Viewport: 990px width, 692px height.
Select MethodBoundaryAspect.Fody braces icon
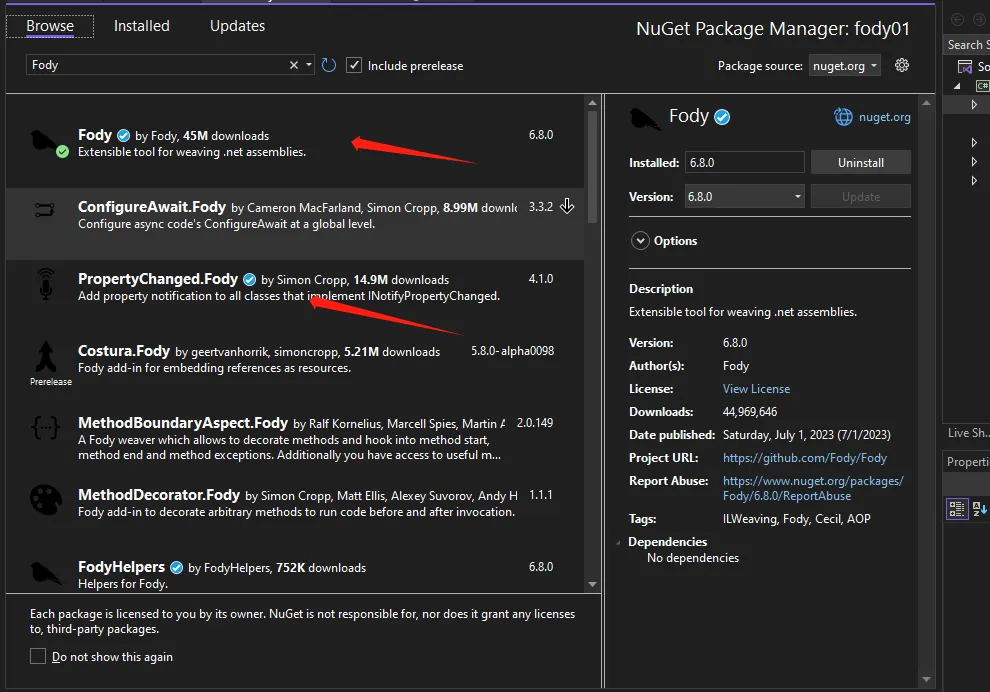point(45,428)
